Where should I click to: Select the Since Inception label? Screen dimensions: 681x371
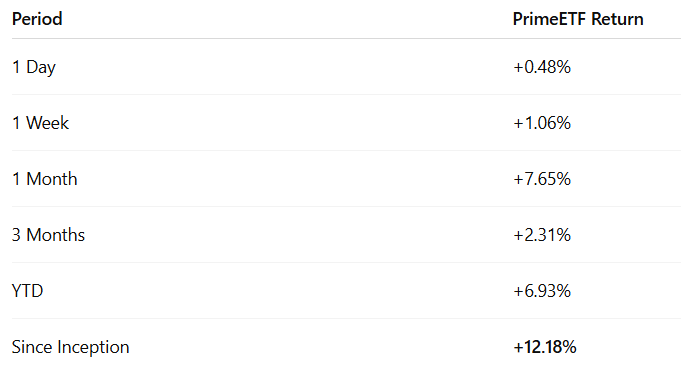70,347
